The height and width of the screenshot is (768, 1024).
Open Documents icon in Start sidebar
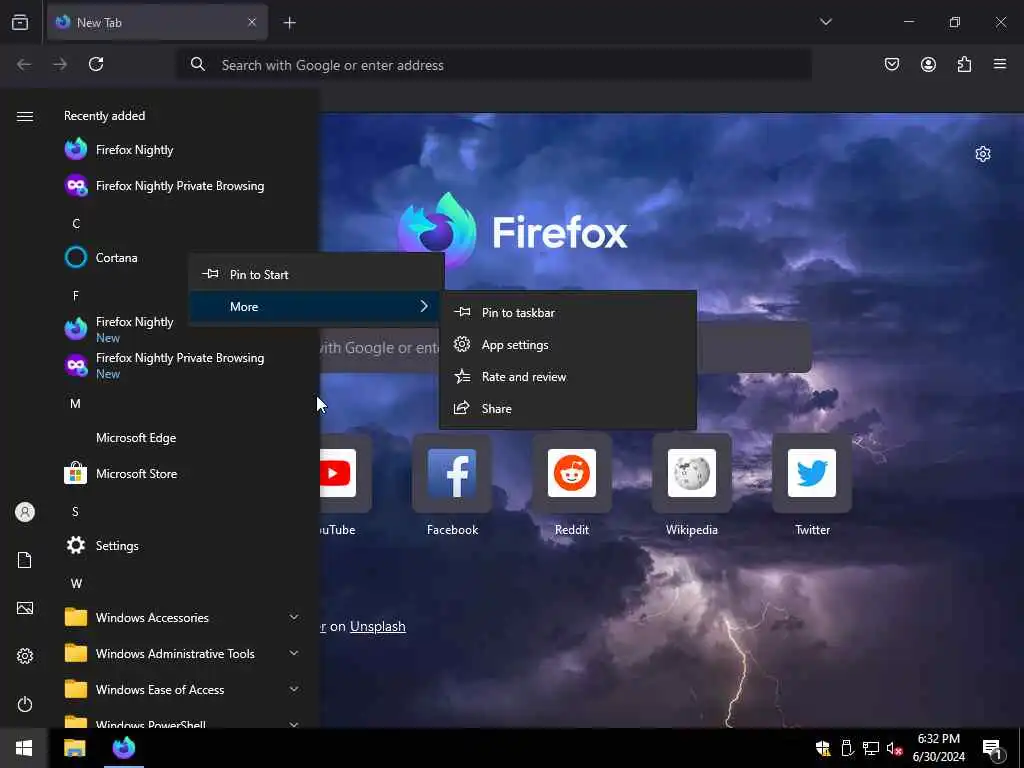(25, 560)
